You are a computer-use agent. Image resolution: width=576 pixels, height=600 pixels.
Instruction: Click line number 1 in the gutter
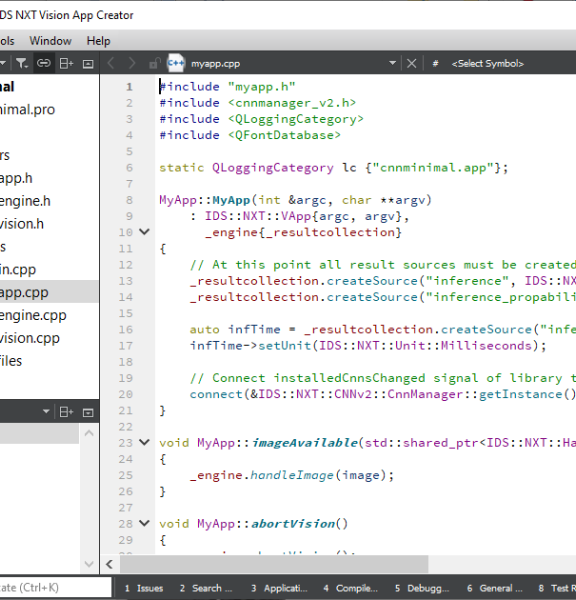[x=129, y=87]
